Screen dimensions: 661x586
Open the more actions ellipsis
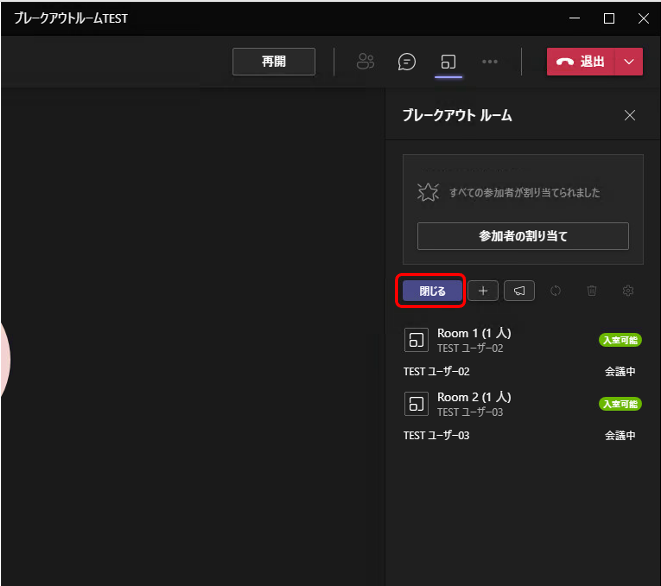click(x=489, y=62)
